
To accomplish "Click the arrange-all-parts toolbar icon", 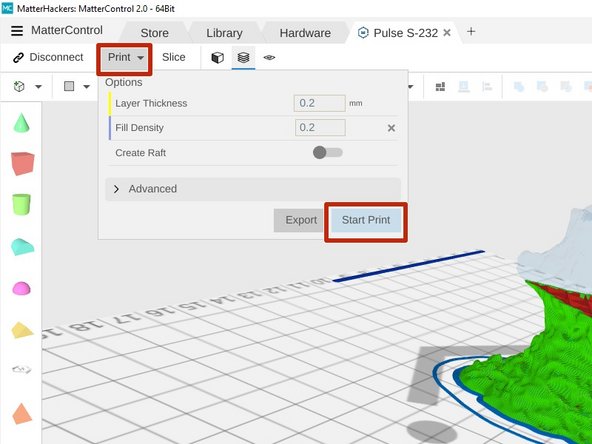I will pyautogui.click(x=440, y=87).
